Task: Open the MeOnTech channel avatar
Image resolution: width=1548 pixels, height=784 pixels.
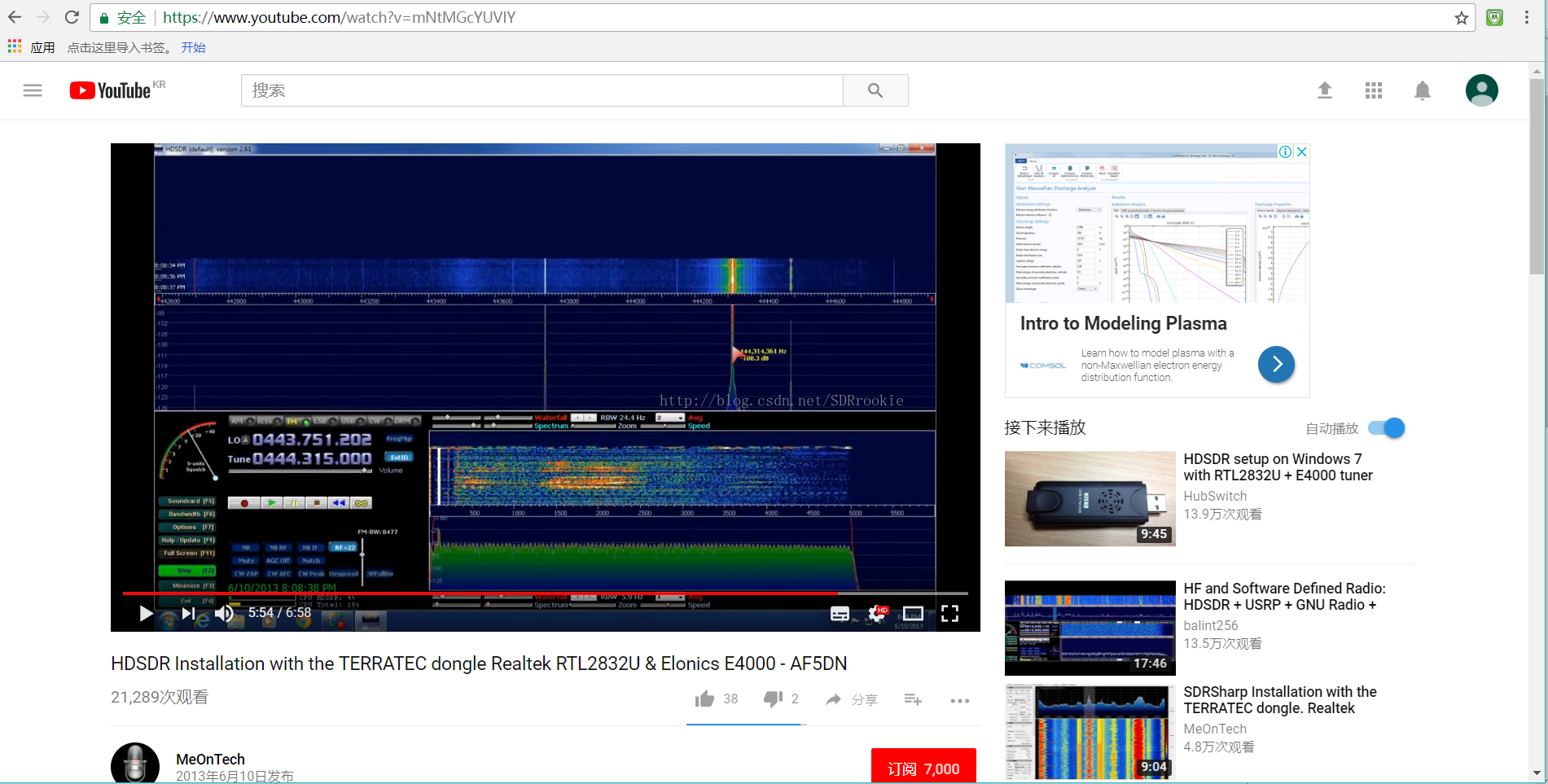Action: [135, 764]
